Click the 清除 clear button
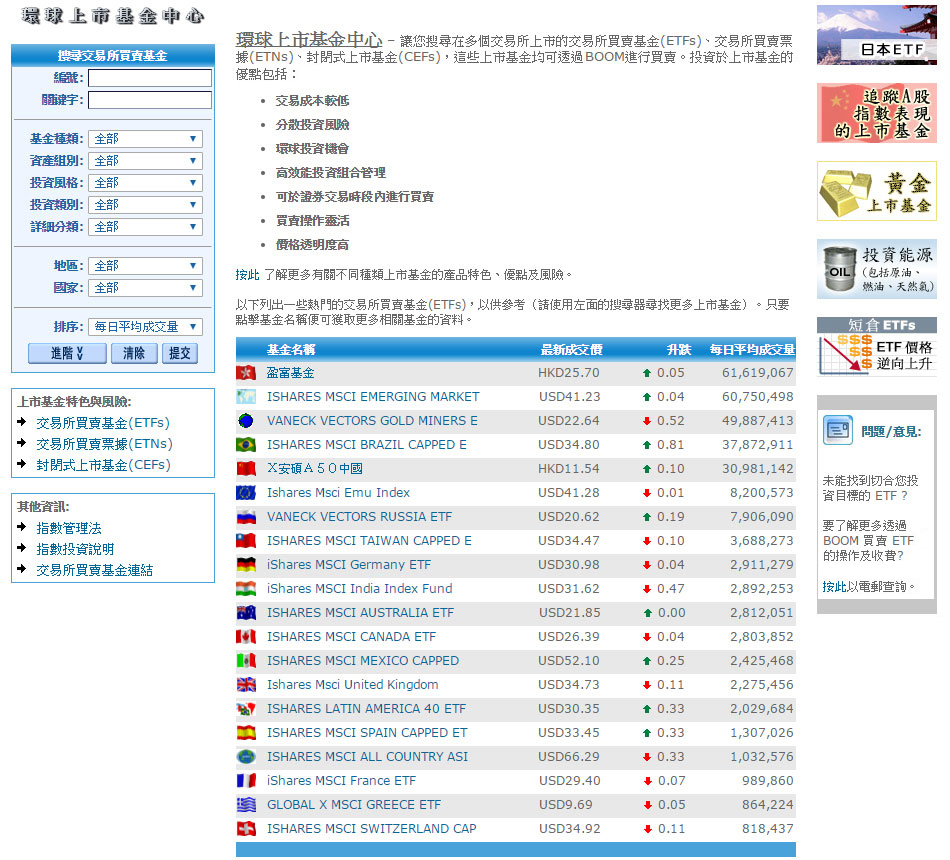The height and width of the screenshot is (860, 950). coord(134,353)
